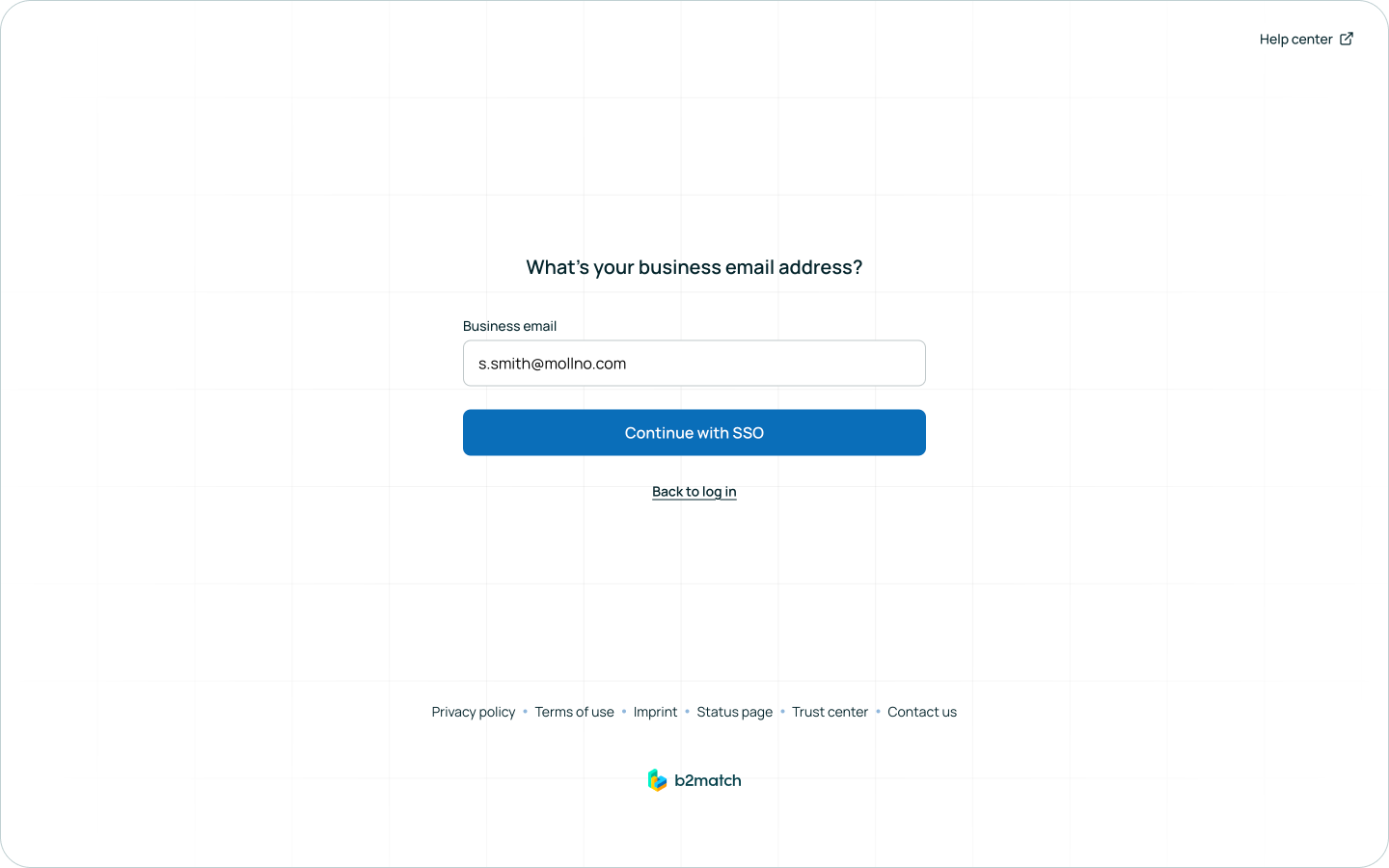Focus the Business email input field
1389x868 pixels.
pyautogui.click(x=694, y=364)
